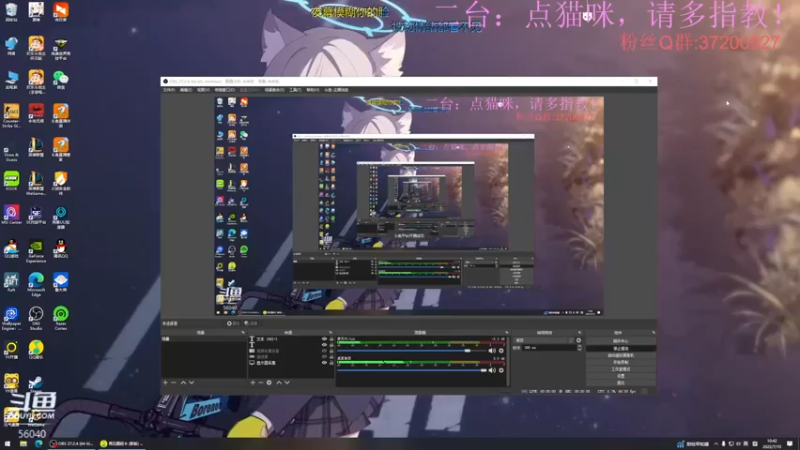Open File Explorer from taskbar
This screenshot has width=800, height=450.
click(23, 444)
